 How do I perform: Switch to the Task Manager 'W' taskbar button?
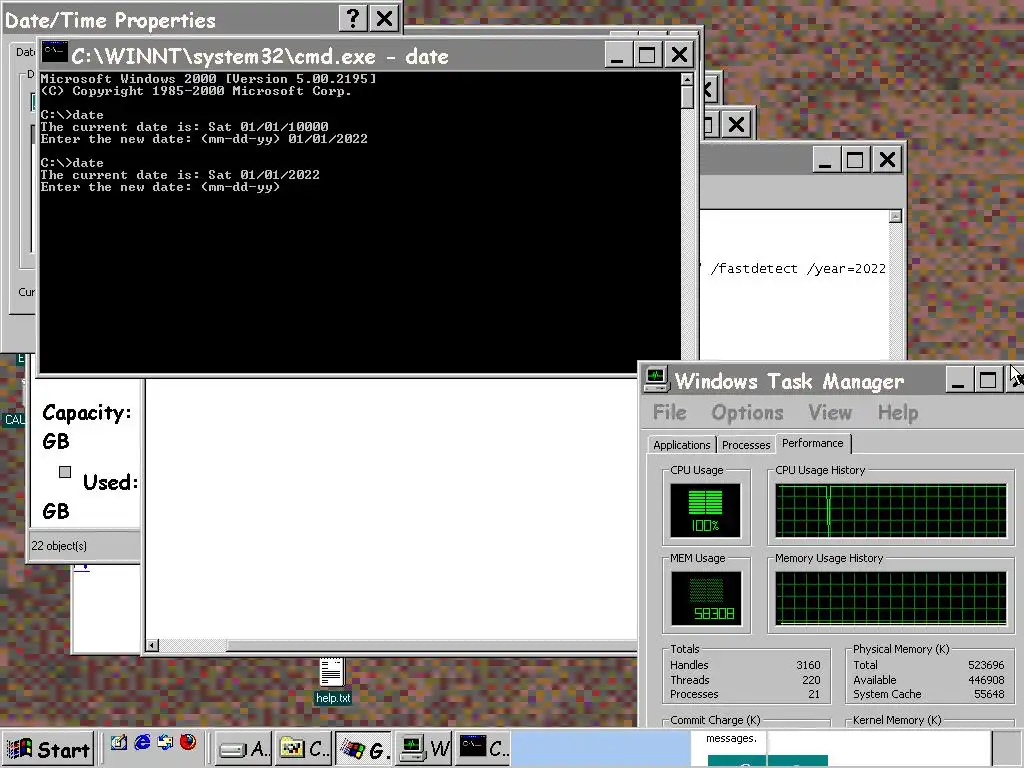tap(424, 748)
